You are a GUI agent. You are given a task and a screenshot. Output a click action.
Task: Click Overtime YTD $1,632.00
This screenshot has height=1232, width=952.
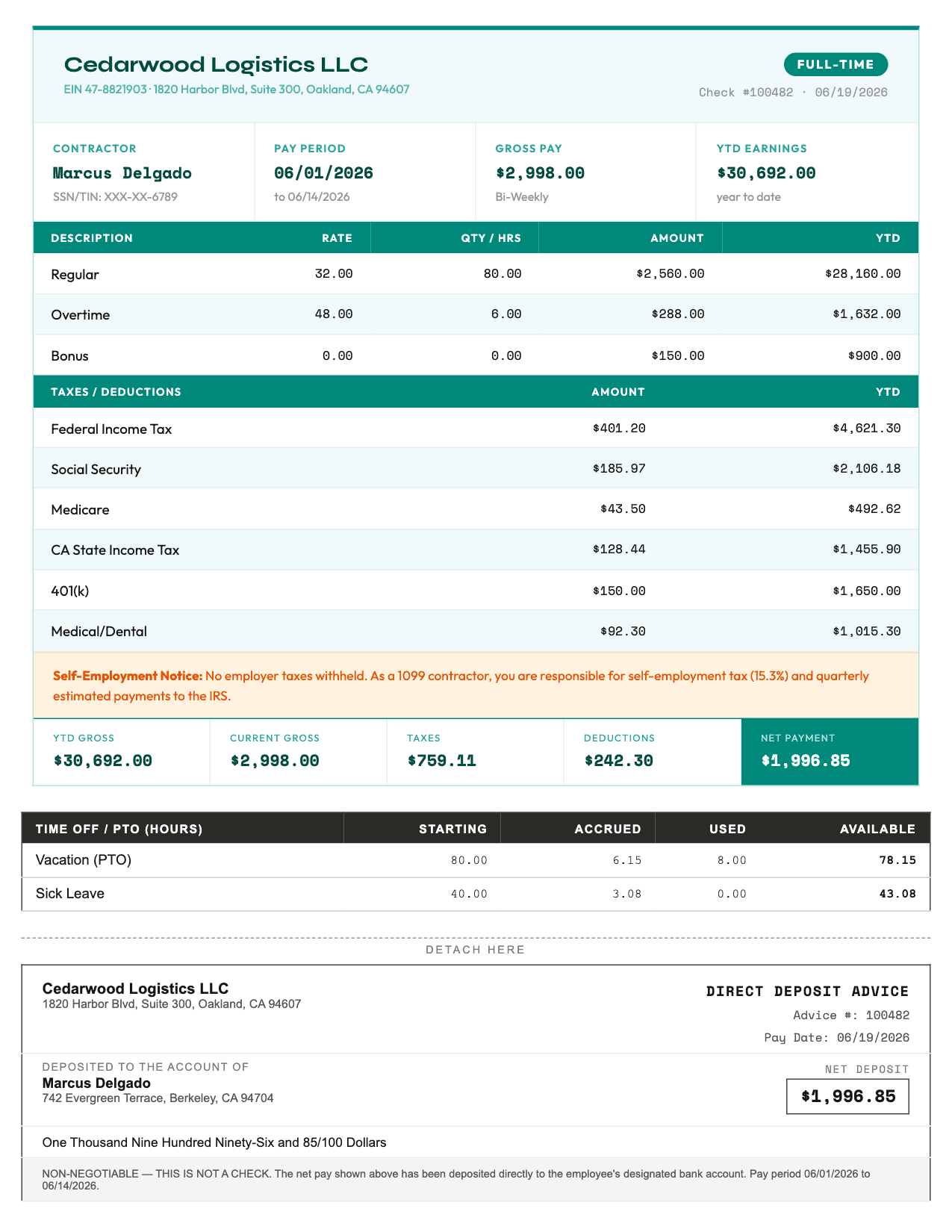(867, 314)
